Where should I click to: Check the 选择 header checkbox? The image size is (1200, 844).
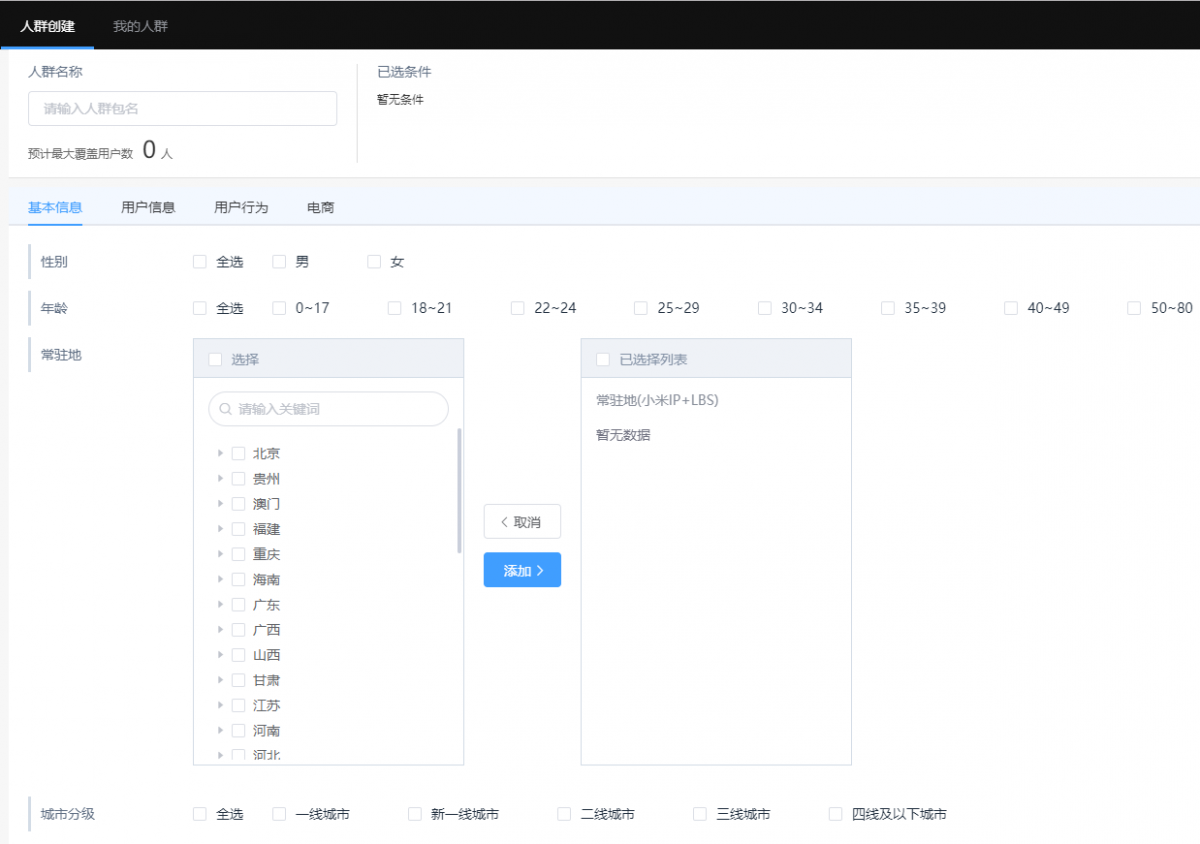pos(215,360)
